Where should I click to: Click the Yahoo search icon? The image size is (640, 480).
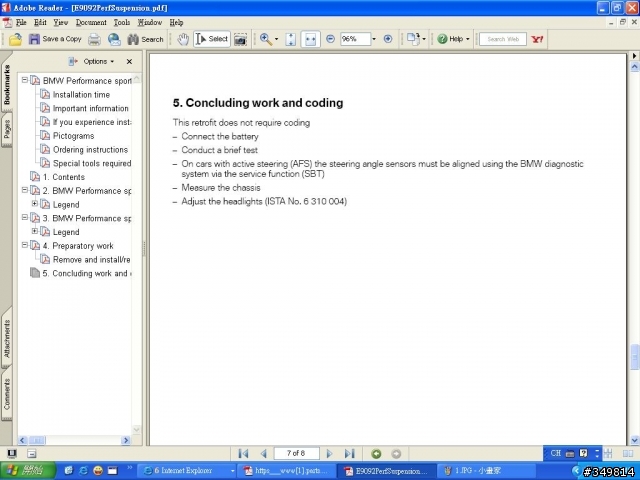point(537,39)
